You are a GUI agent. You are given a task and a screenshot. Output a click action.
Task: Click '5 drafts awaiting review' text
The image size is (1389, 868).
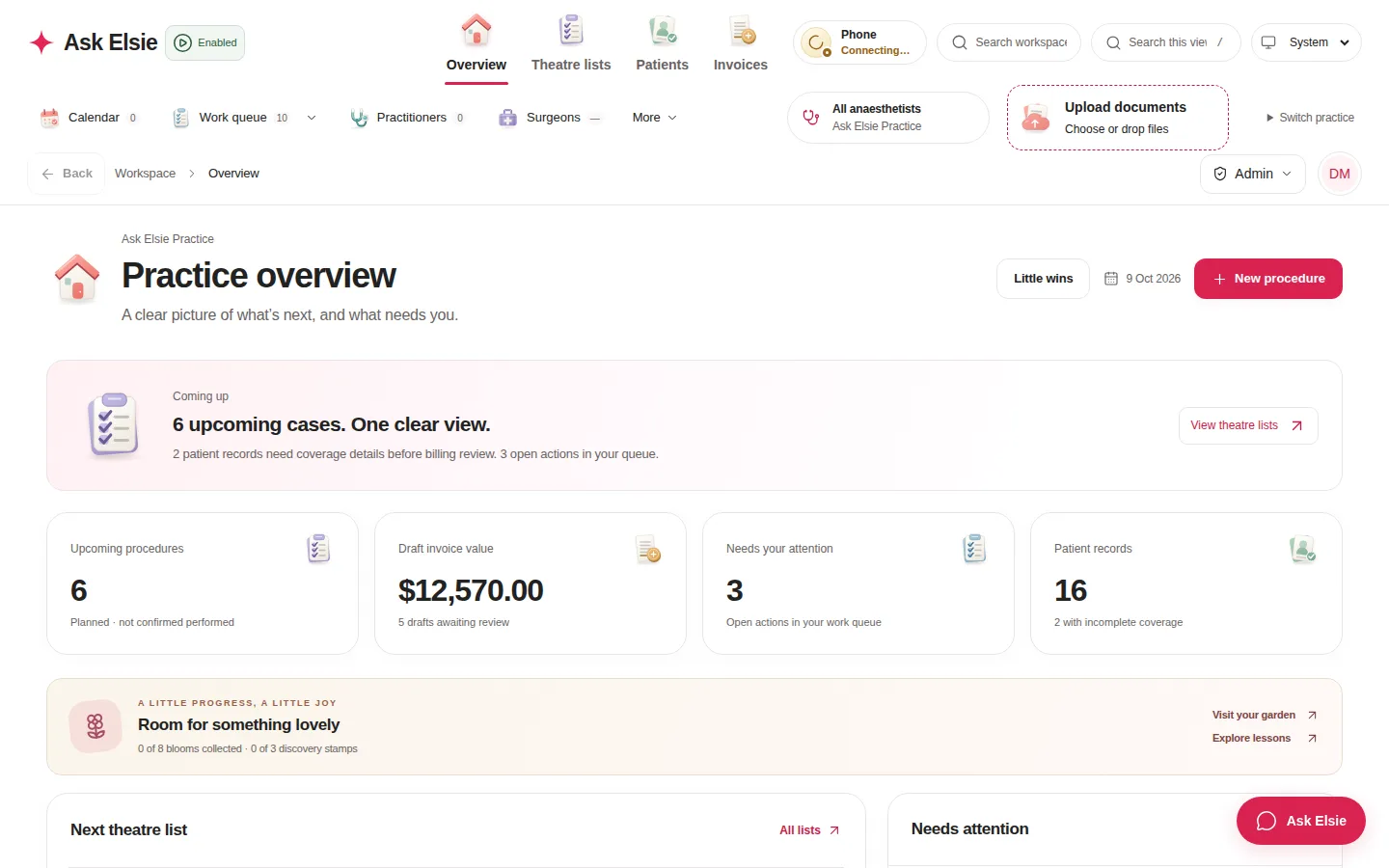click(x=453, y=622)
